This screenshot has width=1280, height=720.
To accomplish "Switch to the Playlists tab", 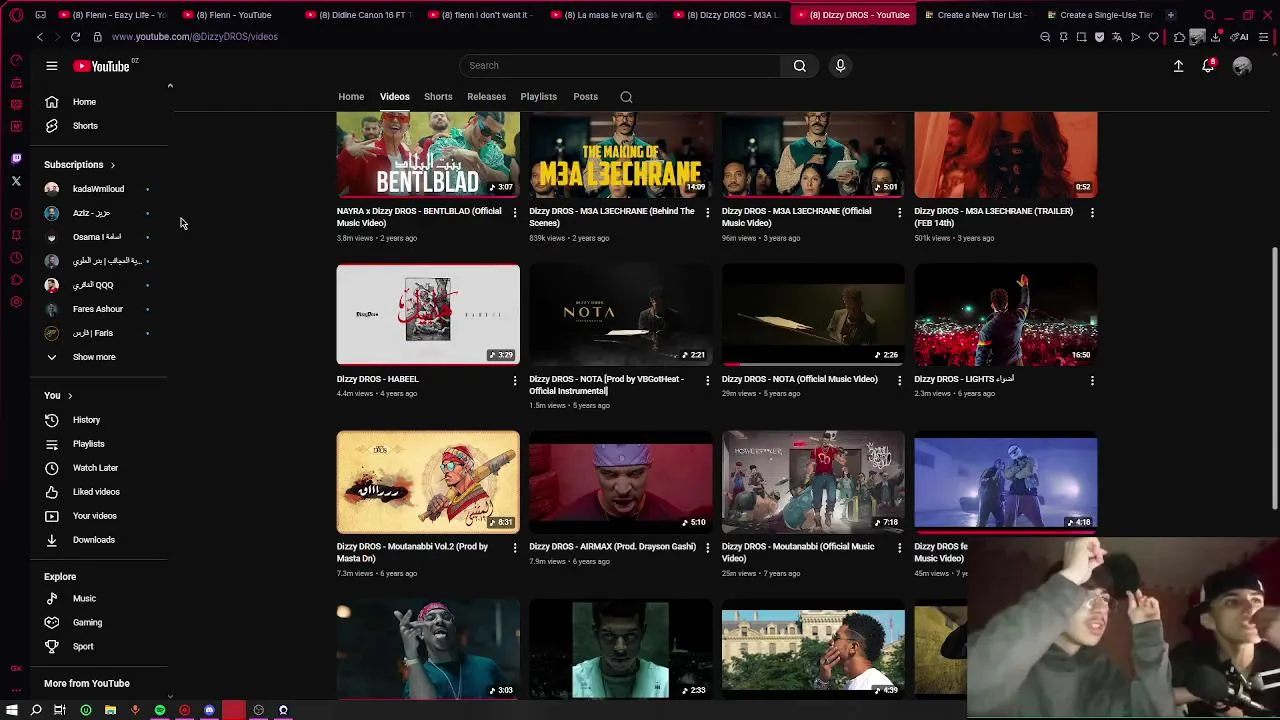I will (x=538, y=97).
